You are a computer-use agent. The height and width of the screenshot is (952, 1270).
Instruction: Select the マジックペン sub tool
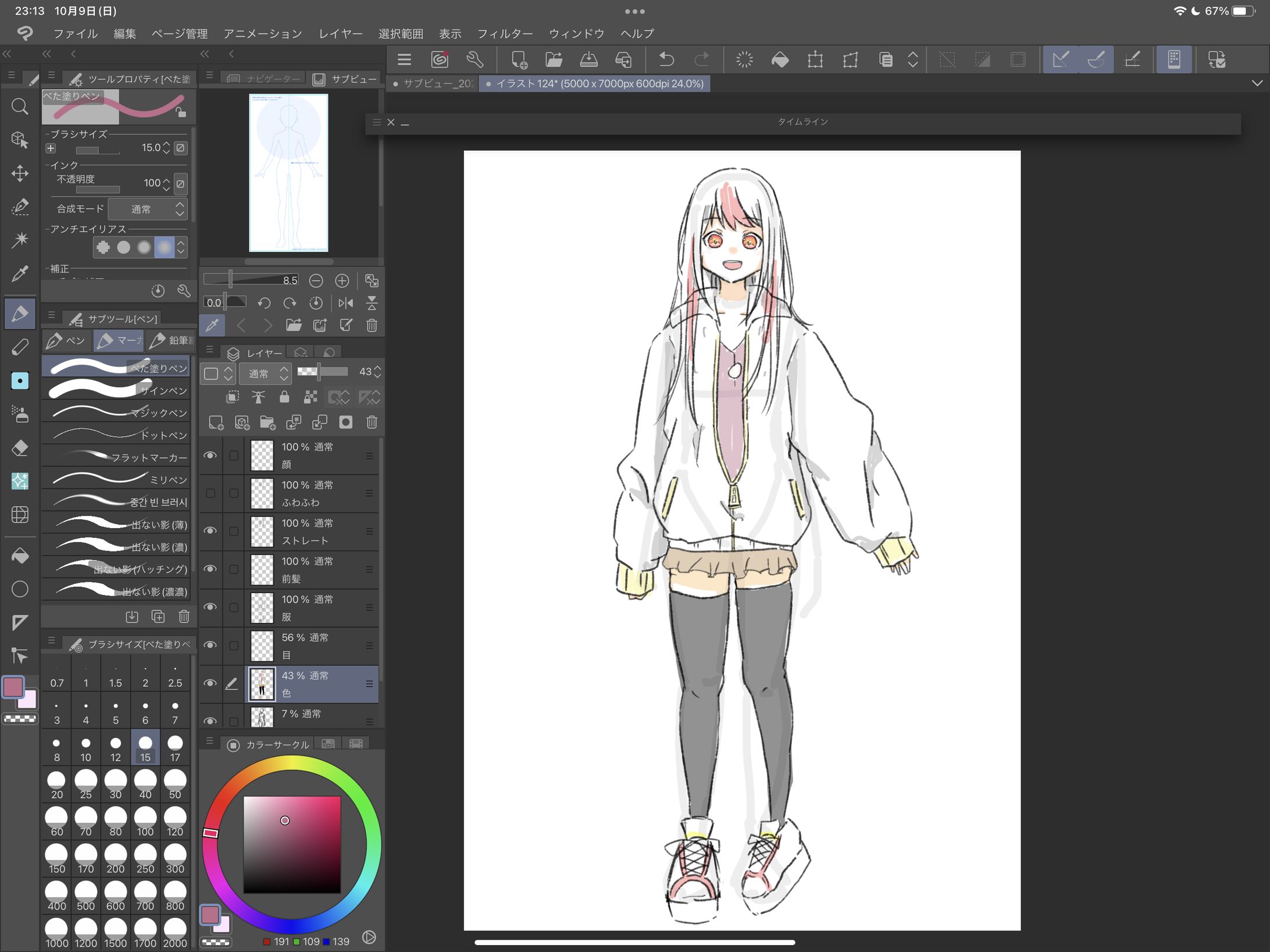pos(116,412)
